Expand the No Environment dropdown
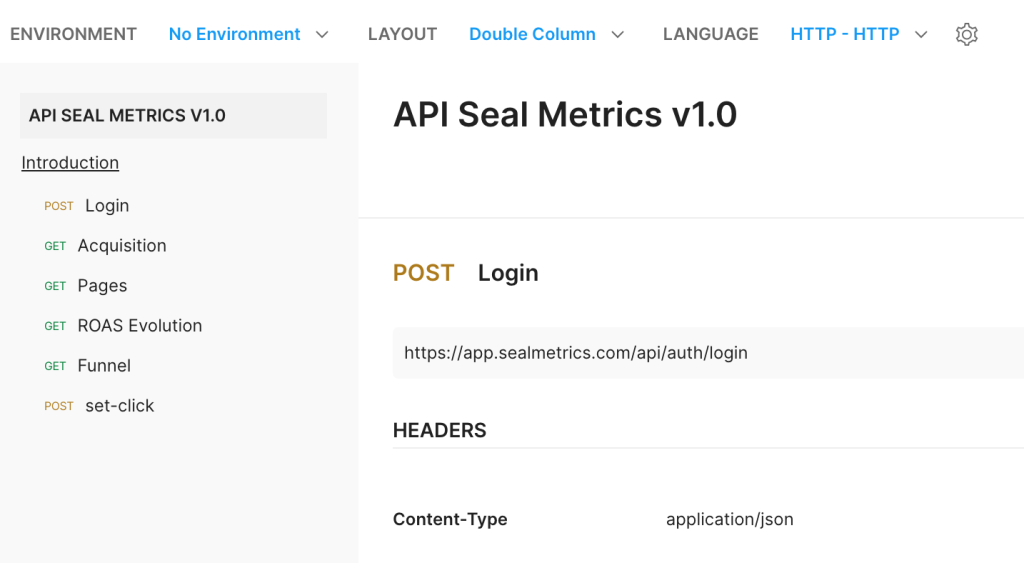This screenshot has width=1024, height=563. click(x=248, y=34)
